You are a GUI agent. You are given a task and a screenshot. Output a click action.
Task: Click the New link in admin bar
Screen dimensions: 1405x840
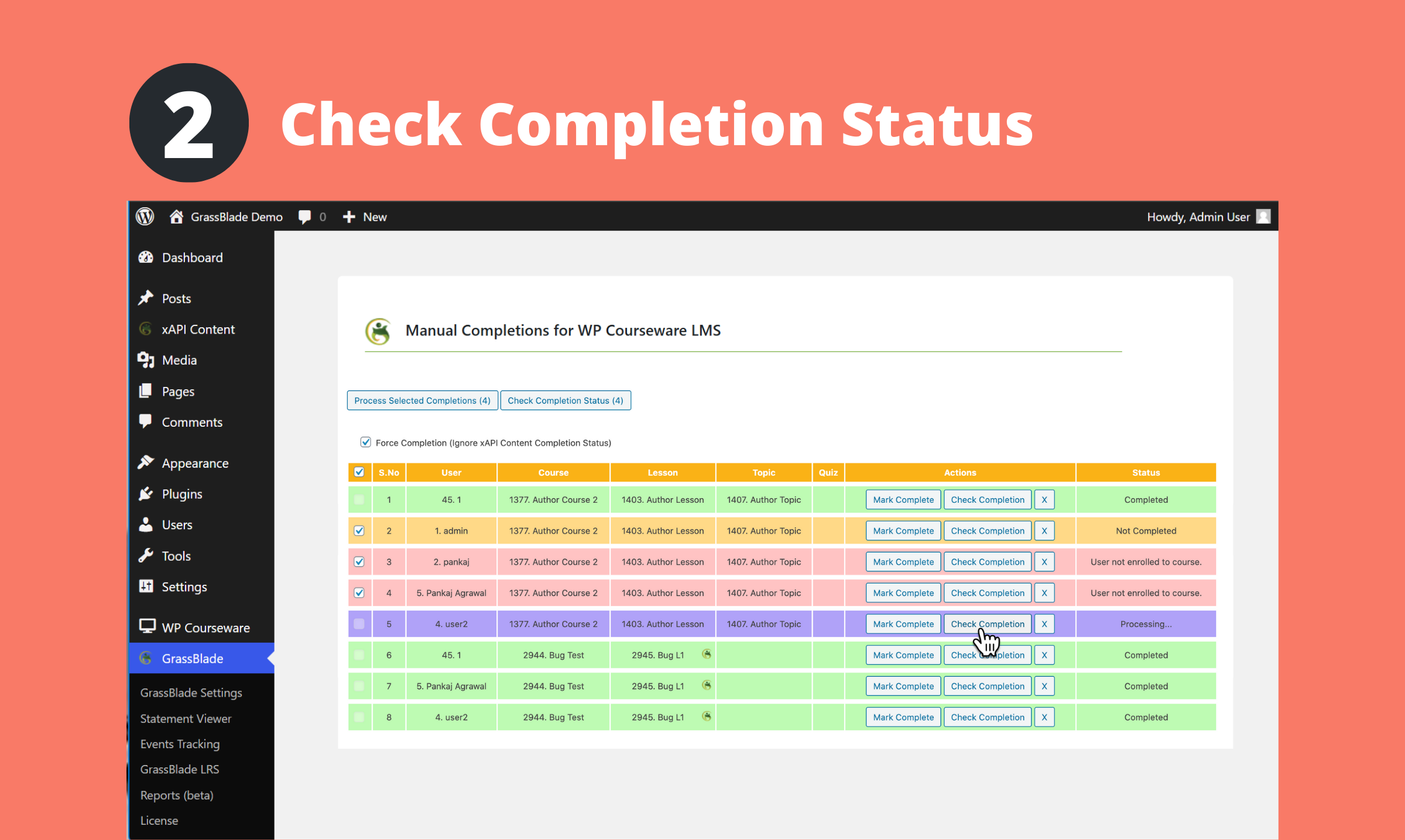pyautogui.click(x=375, y=217)
